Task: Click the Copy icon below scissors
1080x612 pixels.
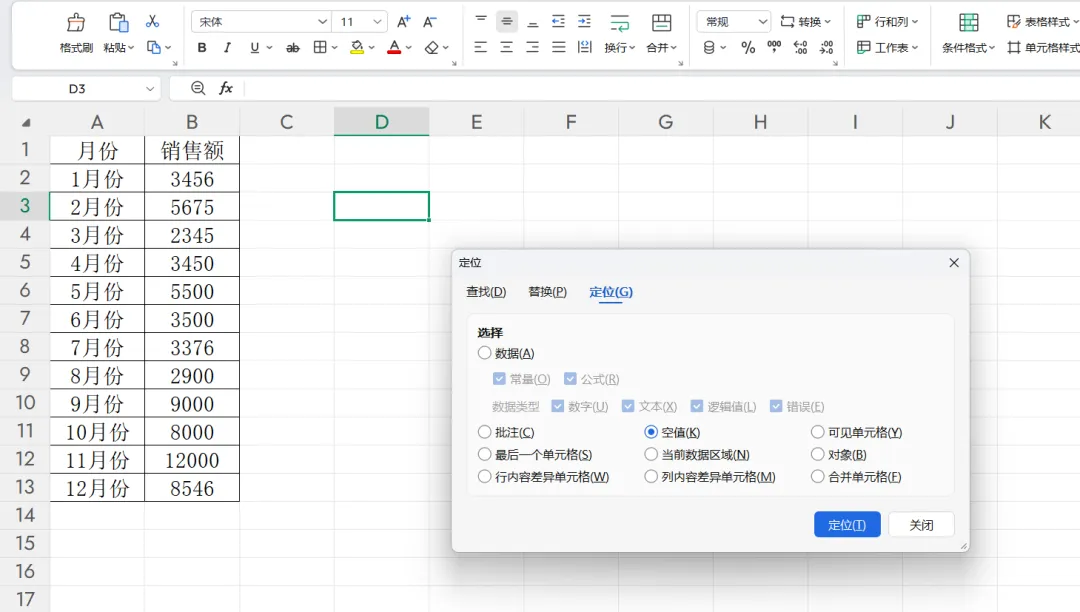Action: tap(154, 48)
